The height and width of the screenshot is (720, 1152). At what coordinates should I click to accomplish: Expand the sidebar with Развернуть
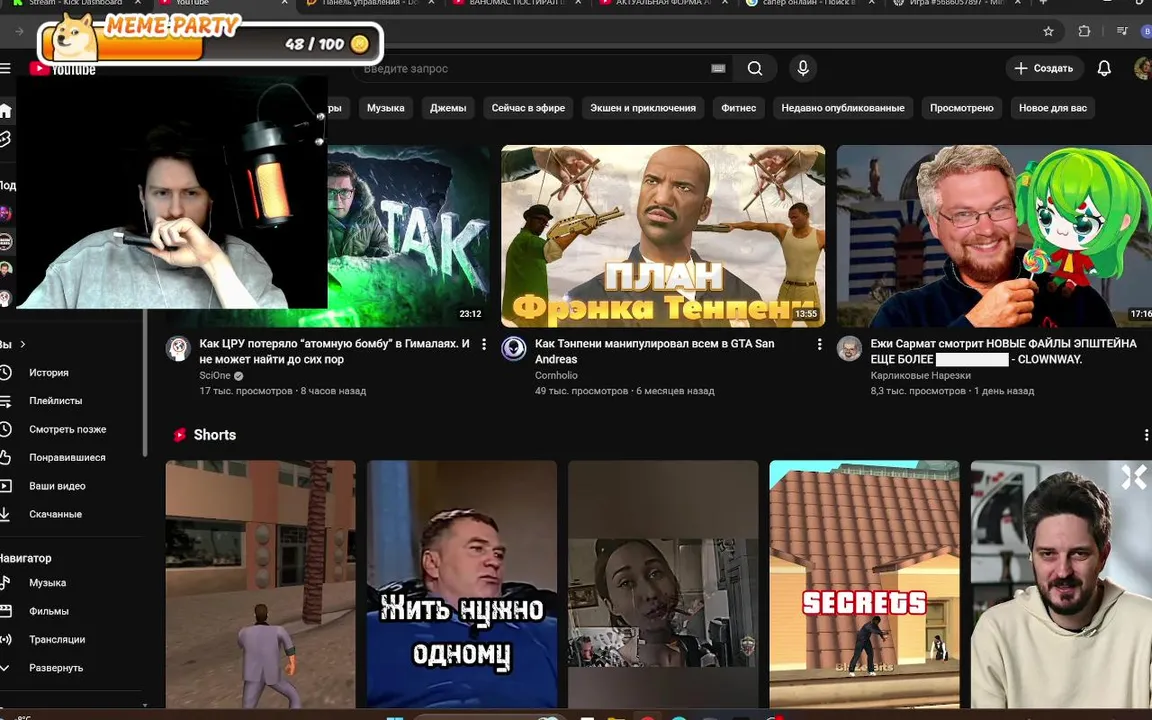click(x=56, y=668)
